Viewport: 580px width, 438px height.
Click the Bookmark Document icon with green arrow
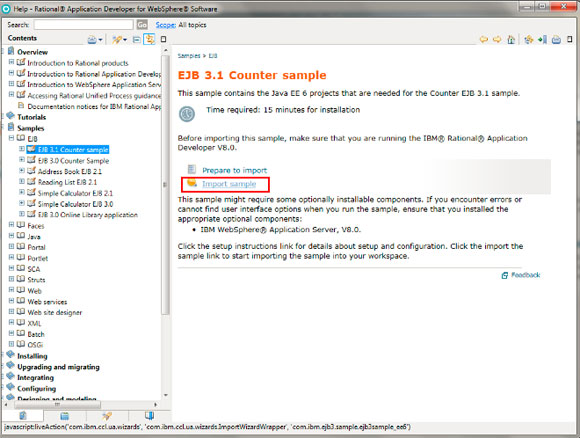[543, 39]
